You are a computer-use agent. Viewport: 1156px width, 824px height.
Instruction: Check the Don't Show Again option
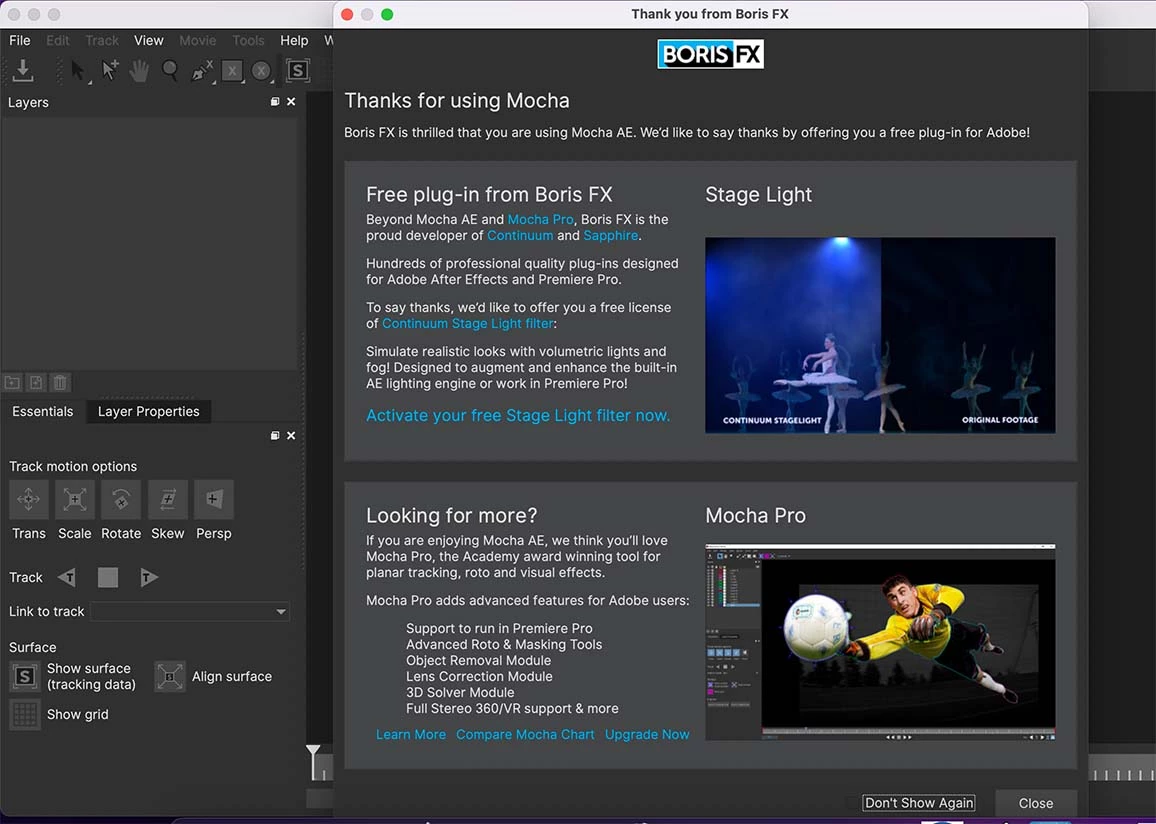(919, 803)
